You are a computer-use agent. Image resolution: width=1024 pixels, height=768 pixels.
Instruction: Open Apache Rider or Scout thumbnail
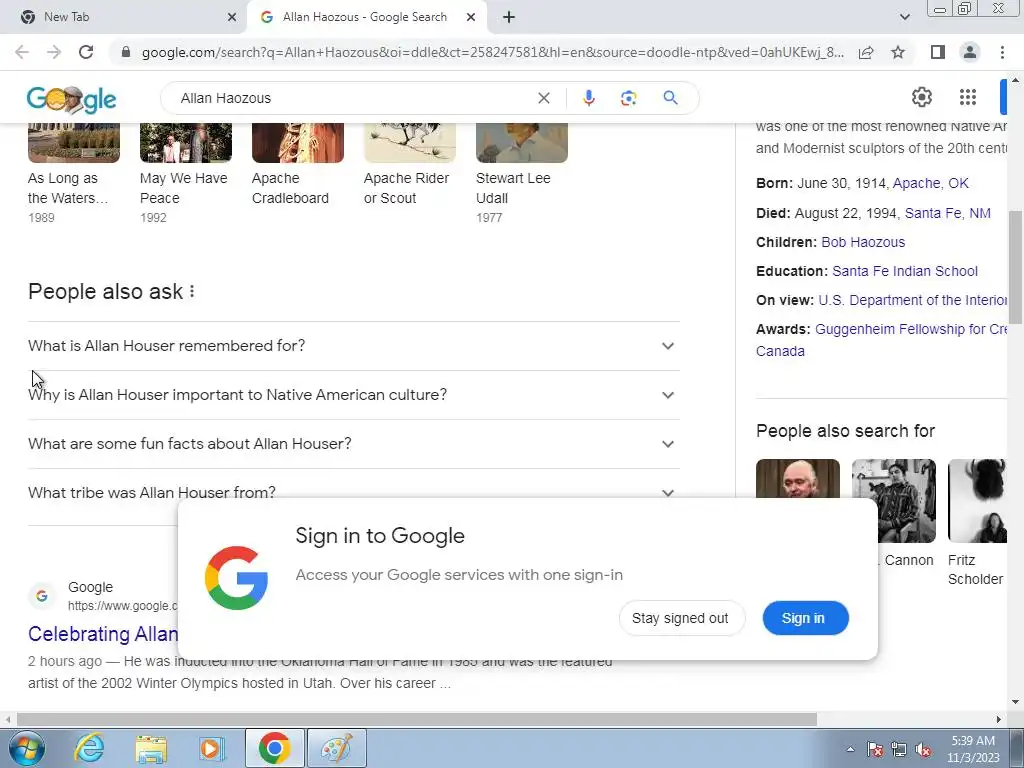tap(409, 142)
